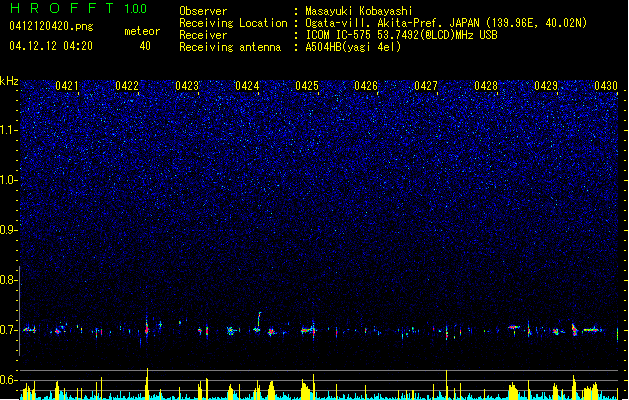Click the 0423 time marker
The image size is (629, 400).
coord(187,86)
